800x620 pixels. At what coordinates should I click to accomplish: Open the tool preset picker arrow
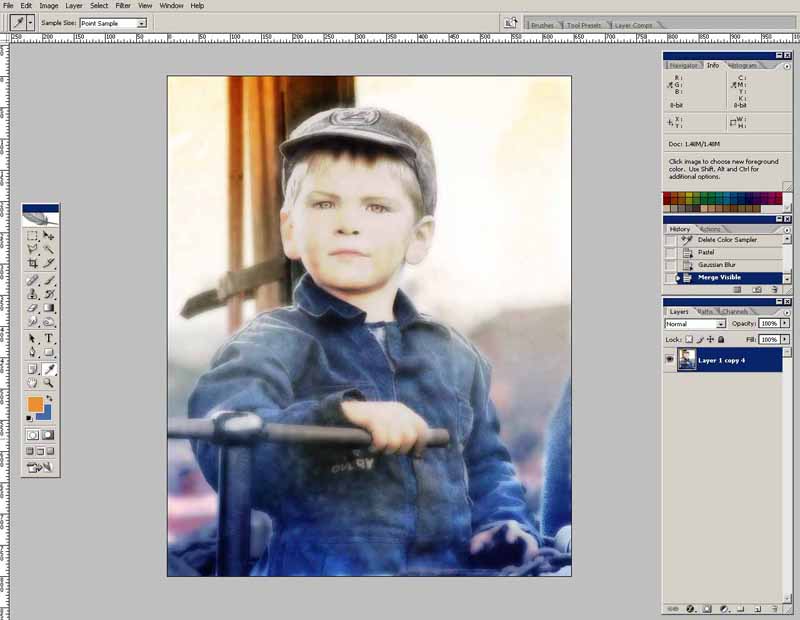(x=30, y=23)
